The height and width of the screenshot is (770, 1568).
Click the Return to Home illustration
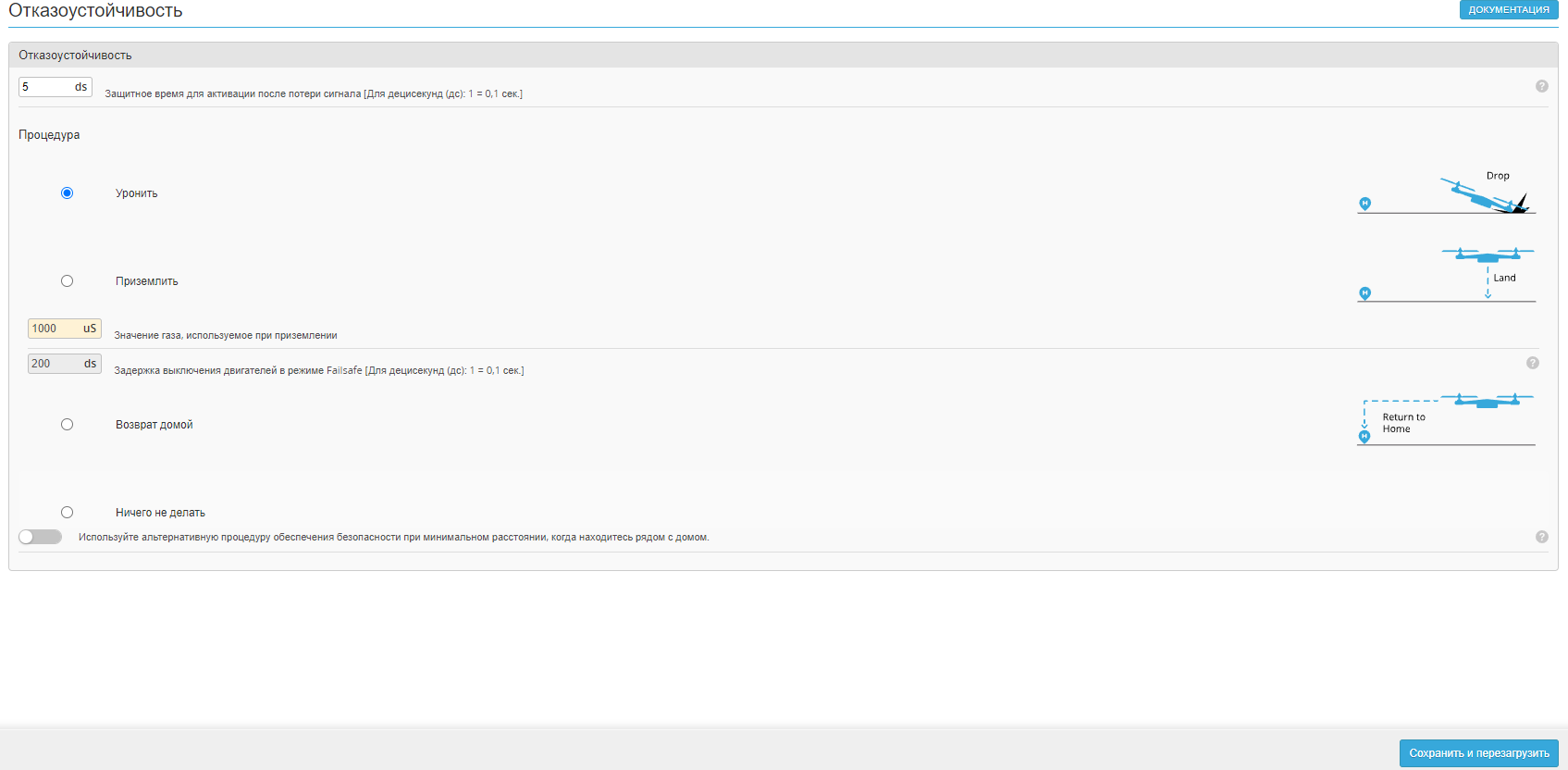[1446, 419]
